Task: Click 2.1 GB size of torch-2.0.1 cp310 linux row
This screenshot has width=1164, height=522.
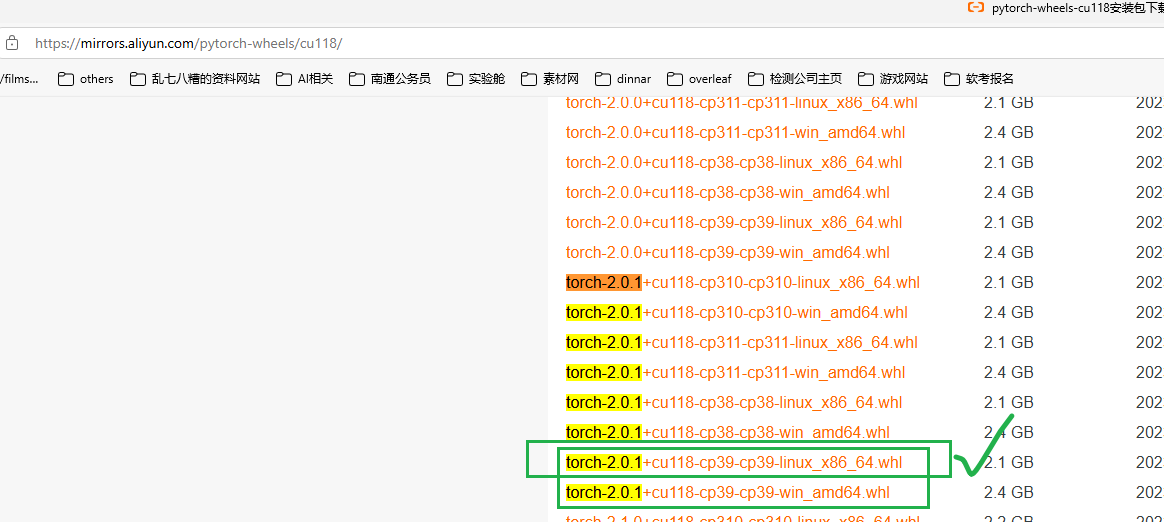Action: (1009, 282)
